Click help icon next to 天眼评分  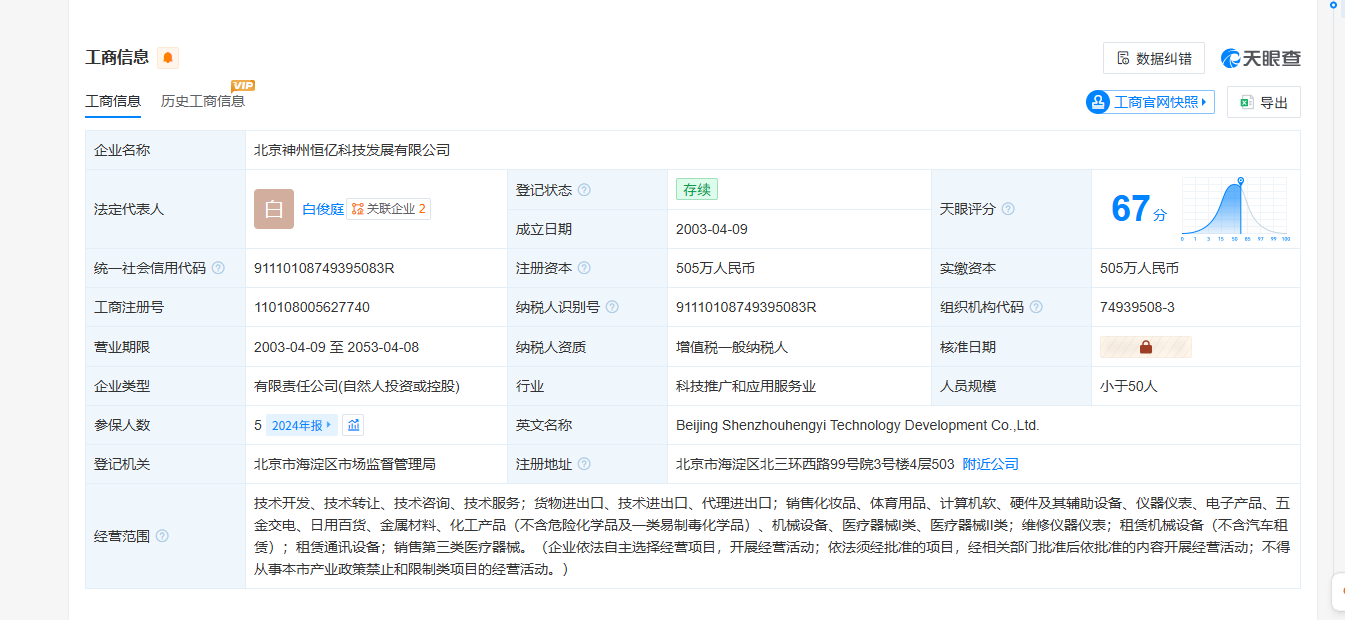(x=1008, y=209)
